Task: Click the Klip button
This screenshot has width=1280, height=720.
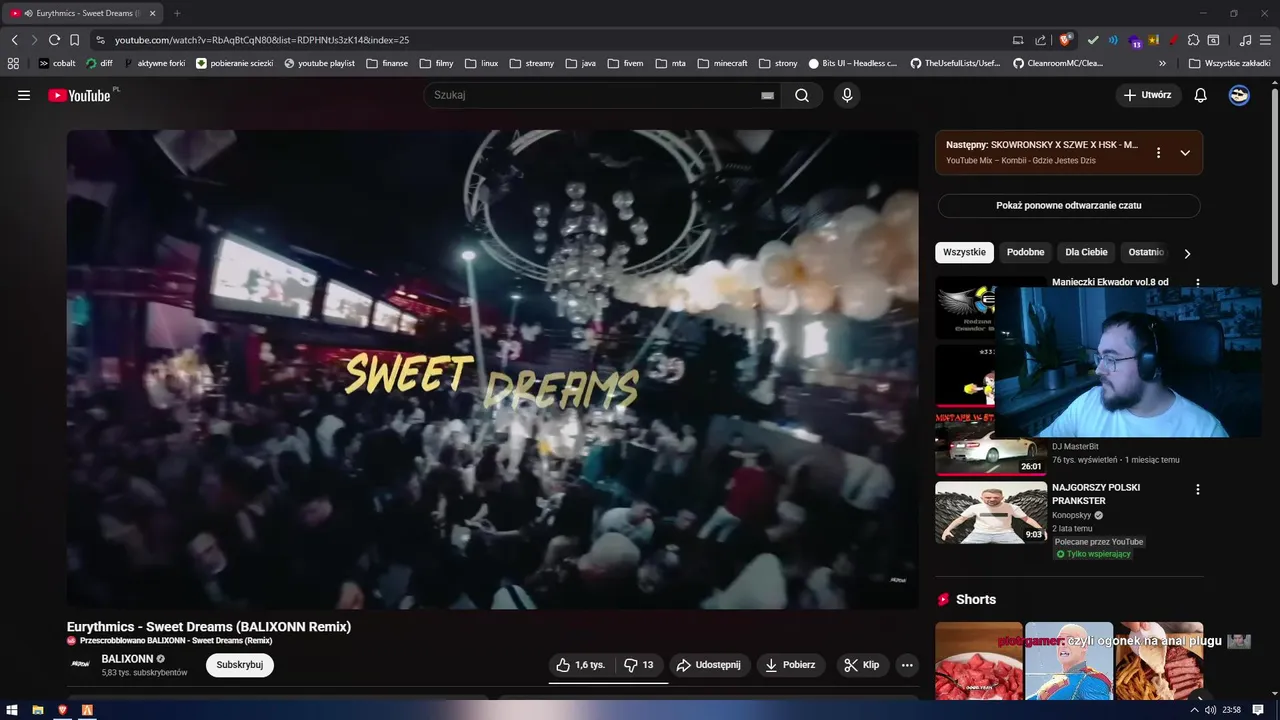Action: coord(861,665)
